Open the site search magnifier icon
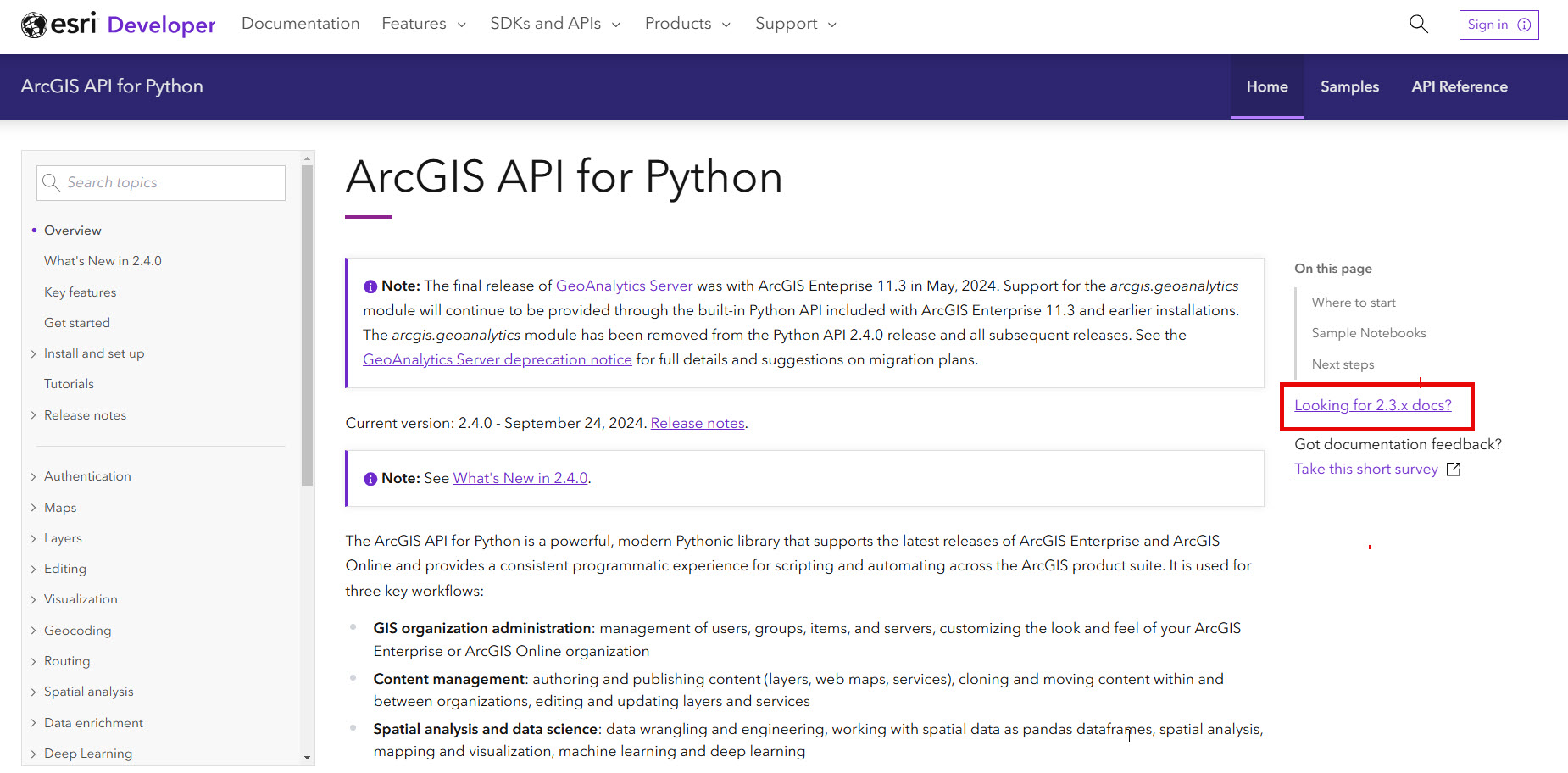The width and height of the screenshot is (1568, 773). 1419,24
